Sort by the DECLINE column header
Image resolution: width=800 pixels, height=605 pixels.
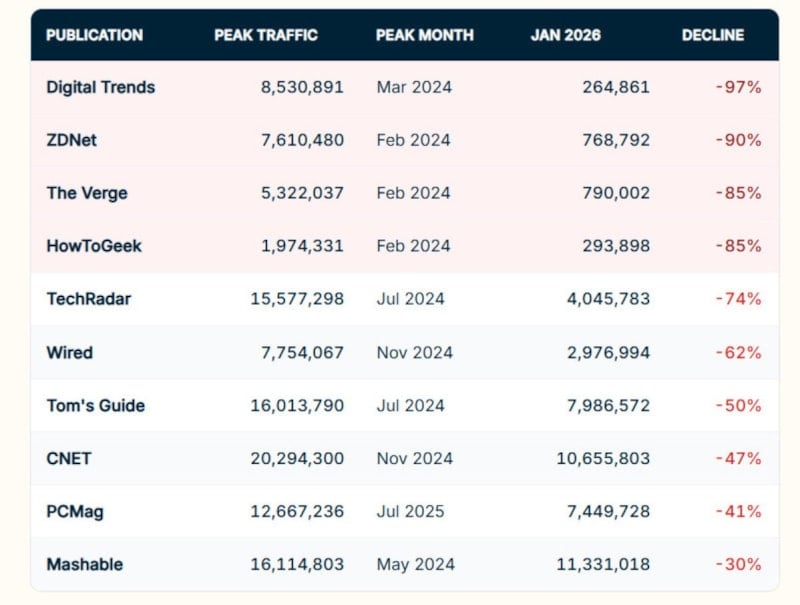712,35
